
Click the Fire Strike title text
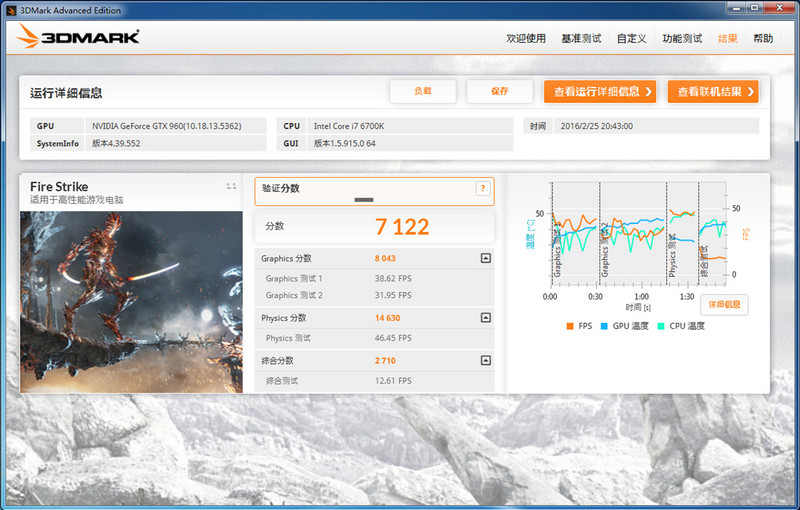click(x=59, y=187)
